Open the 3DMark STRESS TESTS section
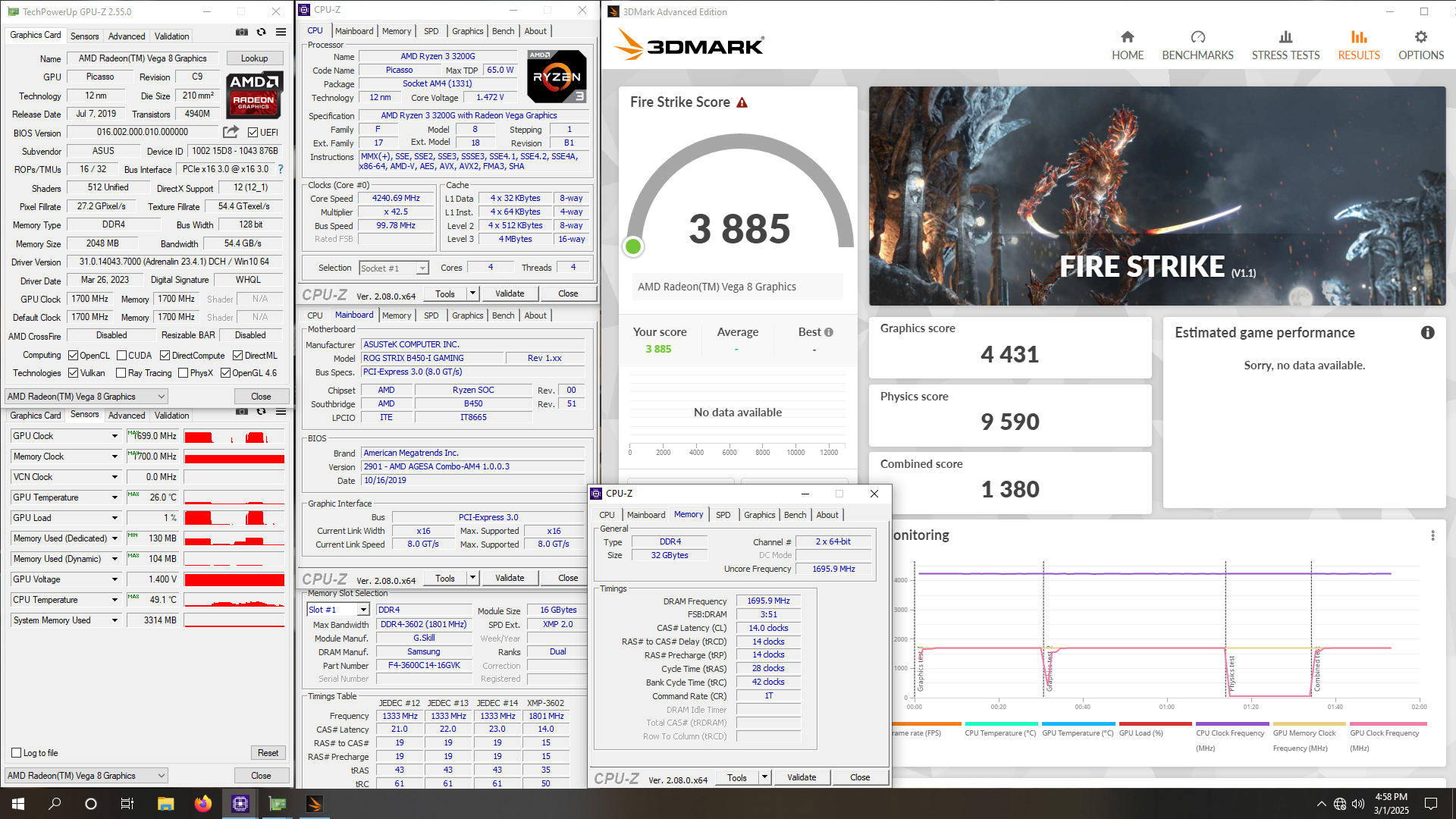This screenshot has height=819, width=1456. pyautogui.click(x=1285, y=45)
